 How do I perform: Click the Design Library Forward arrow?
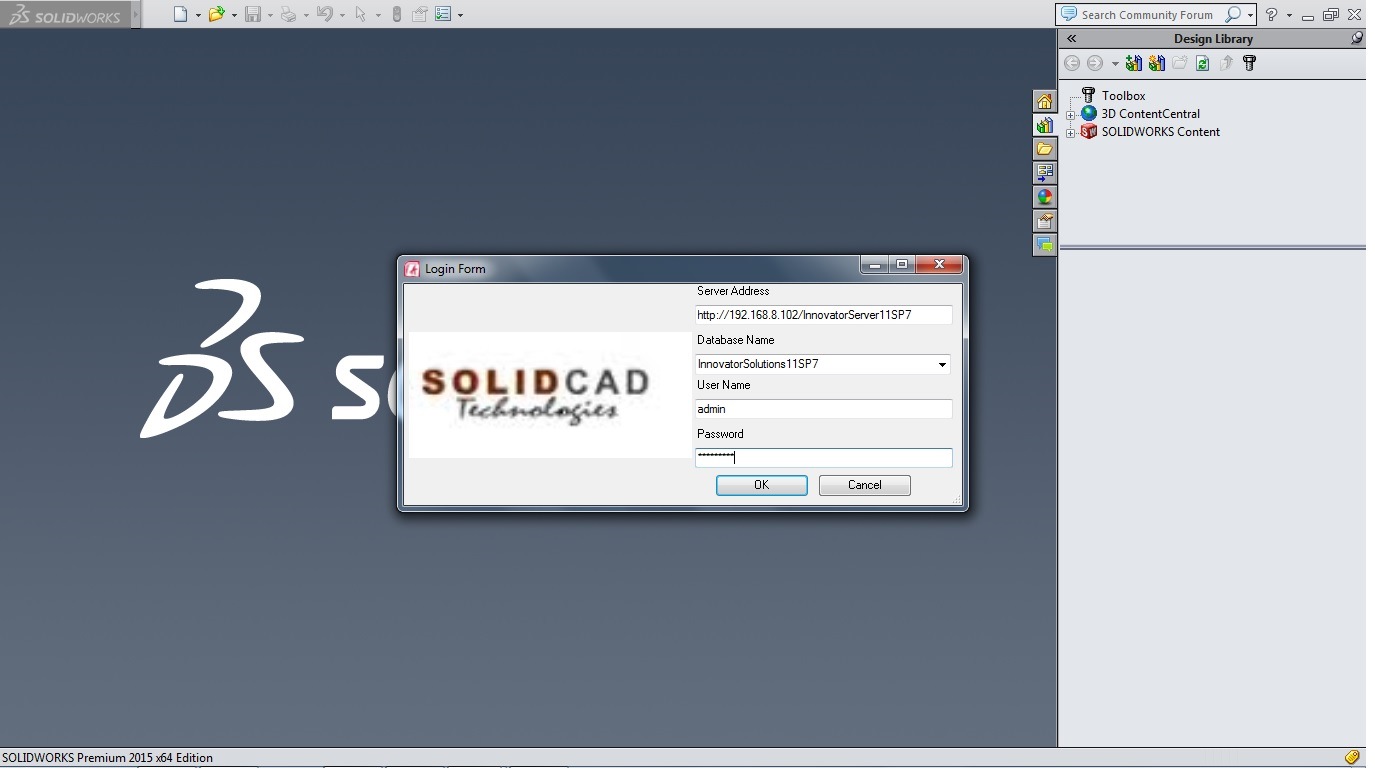pos(1095,63)
